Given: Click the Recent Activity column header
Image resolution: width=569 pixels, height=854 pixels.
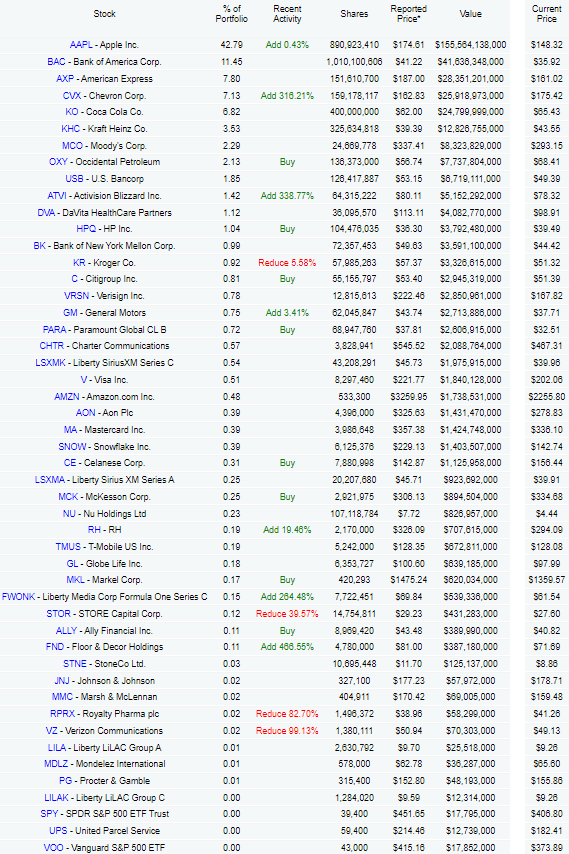Looking at the screenshot, I should point(287,14).
